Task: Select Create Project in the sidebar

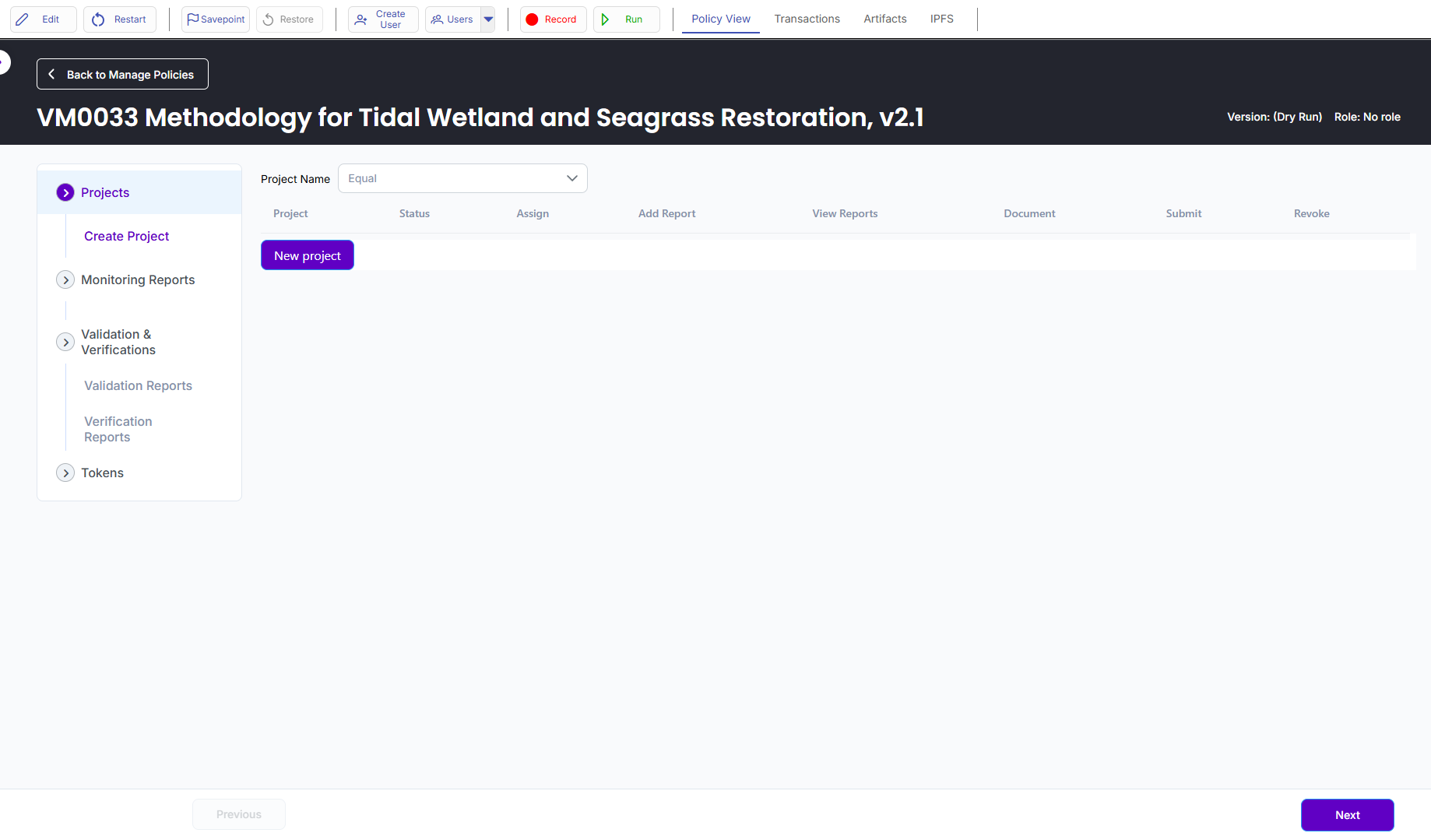Action: tap(126, 236)
